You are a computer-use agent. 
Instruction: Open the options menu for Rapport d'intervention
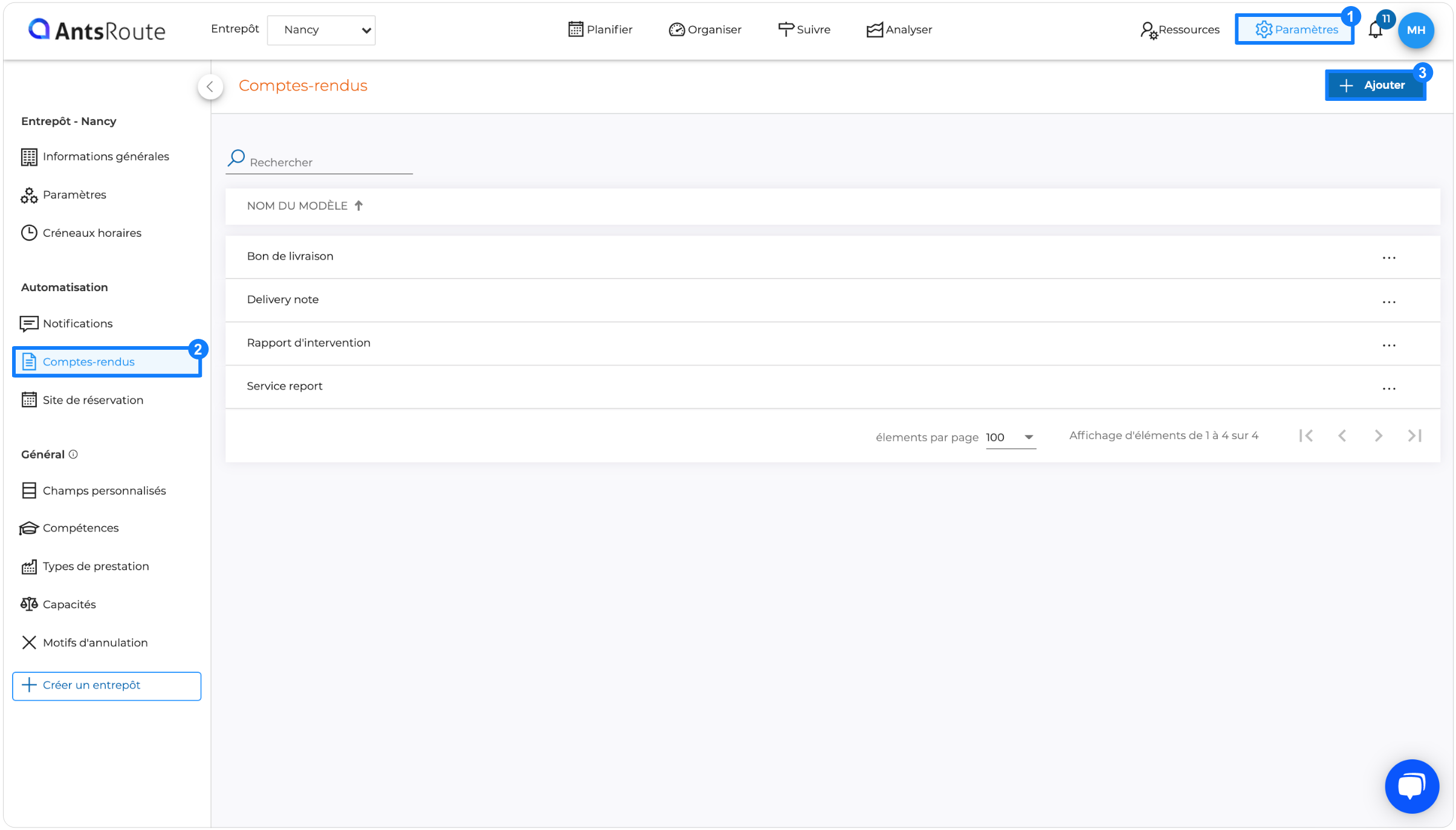(1388, 345)
